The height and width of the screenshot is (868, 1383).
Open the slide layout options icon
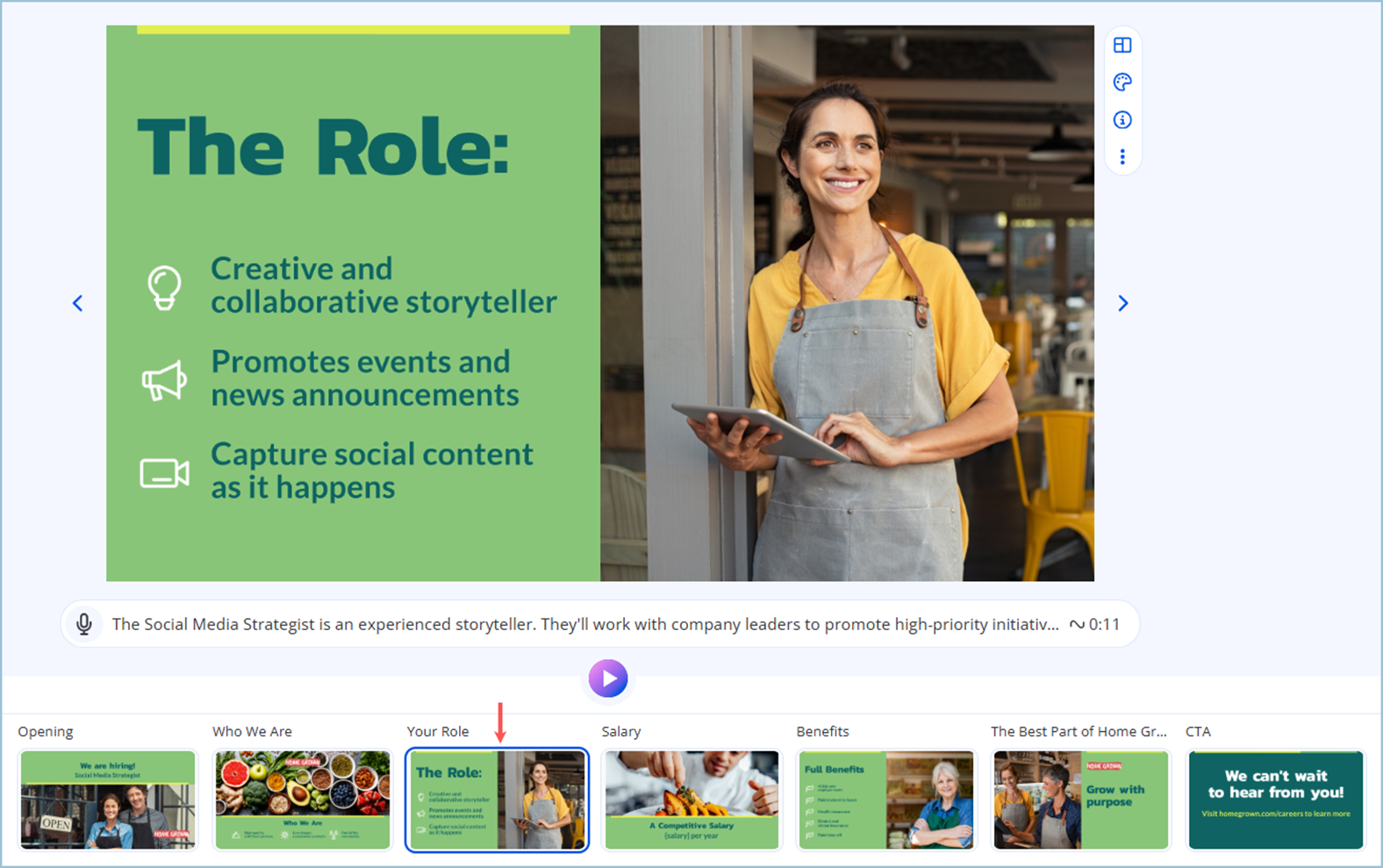point(1122,45)
